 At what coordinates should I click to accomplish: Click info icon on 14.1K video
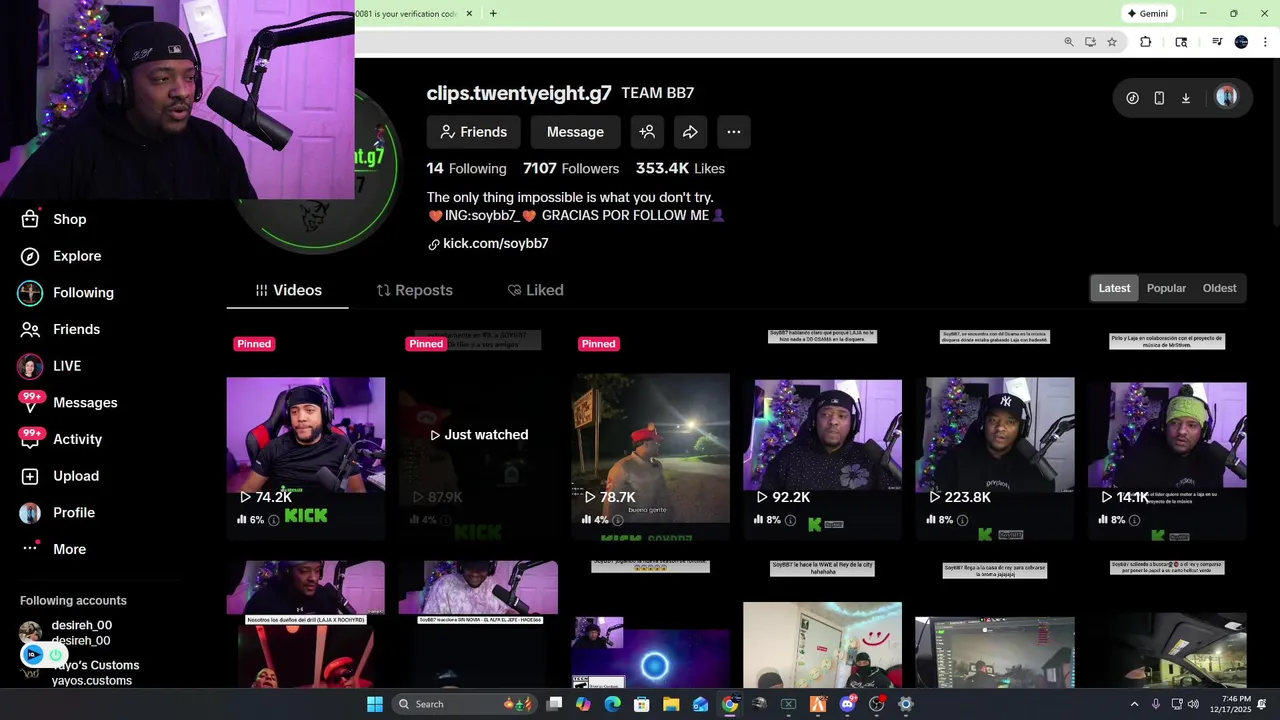coord(1135,520)
